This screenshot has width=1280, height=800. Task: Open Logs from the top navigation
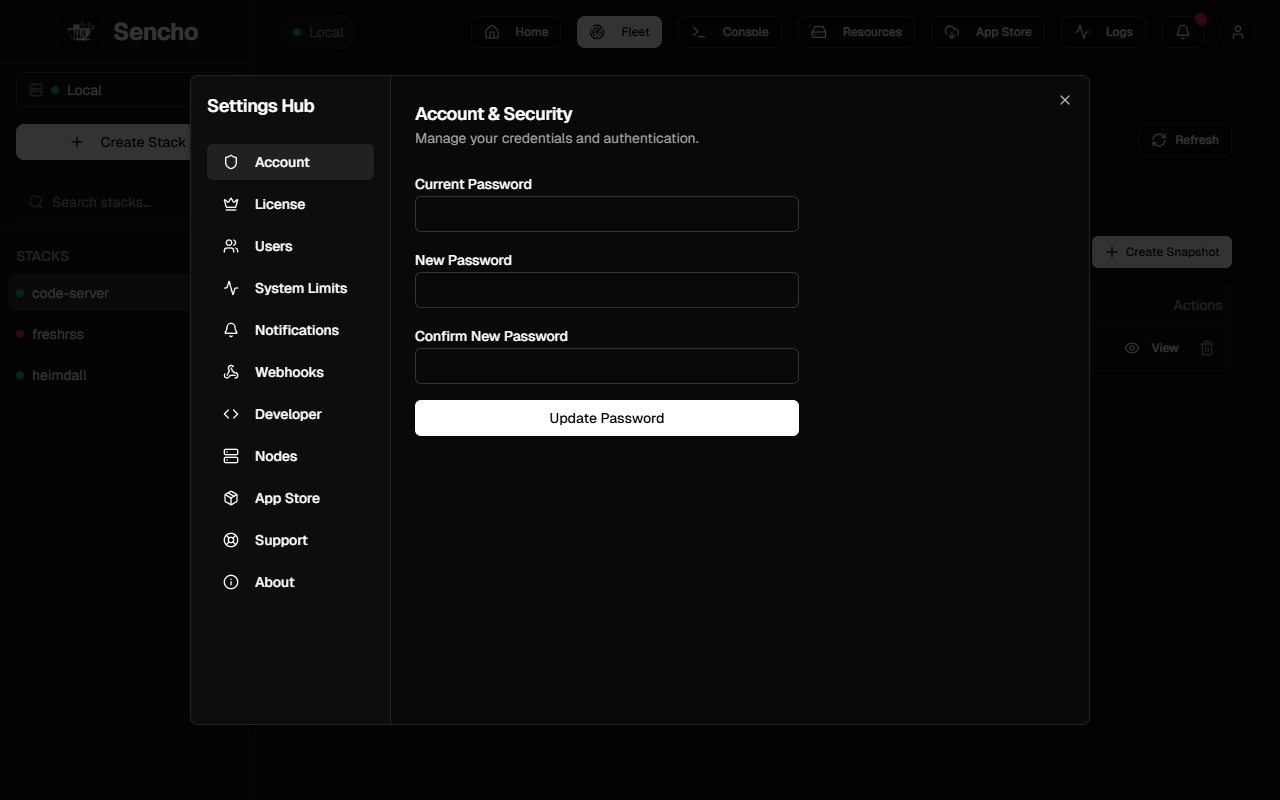(x=1104, y=32)
